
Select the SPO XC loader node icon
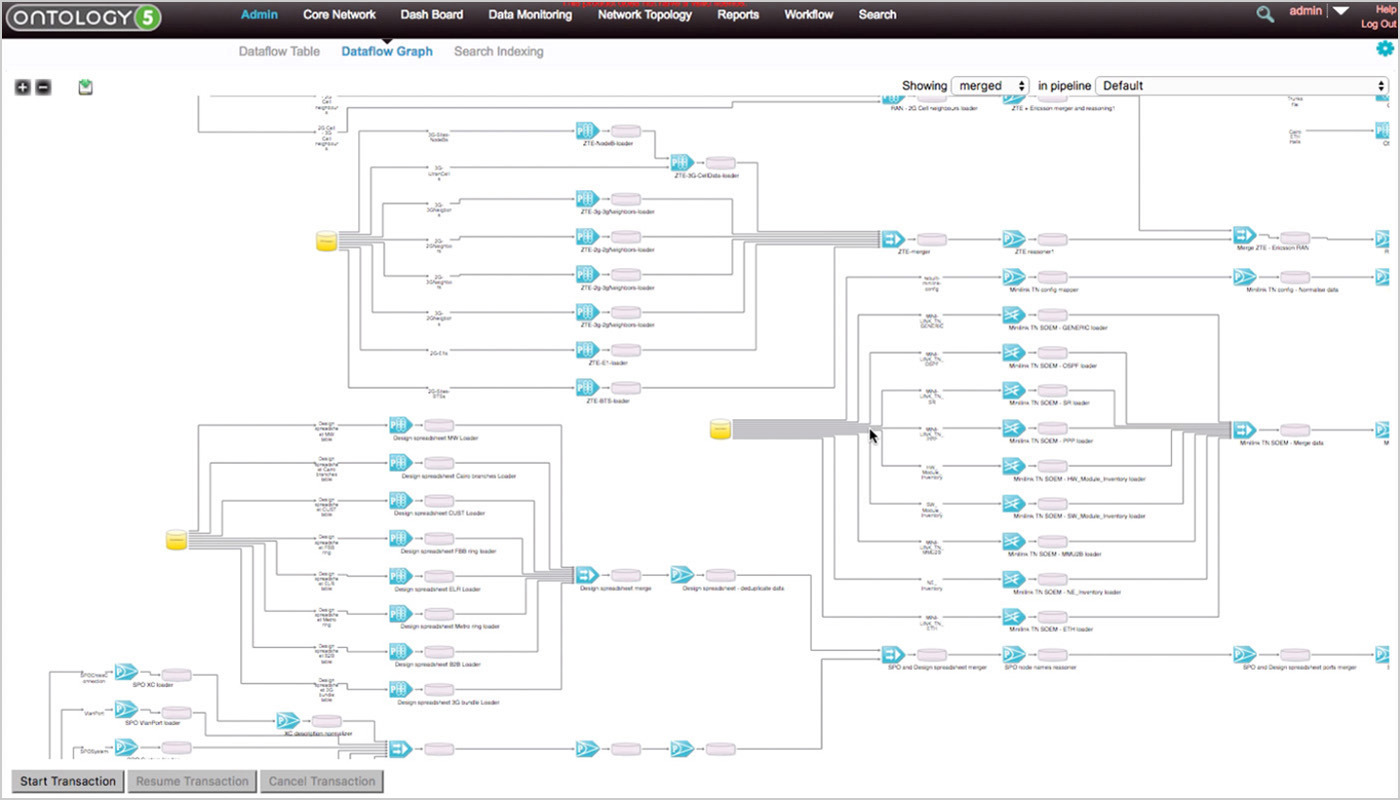[x=126, y=671]
